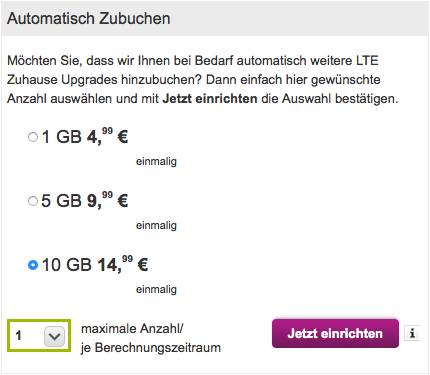The width and height of the screenshot is (430, 375).
Task: Click the maximale Anzahl/ je Berechnungszeitraum label
Action: pyautogui.click(x=151, y=338)
